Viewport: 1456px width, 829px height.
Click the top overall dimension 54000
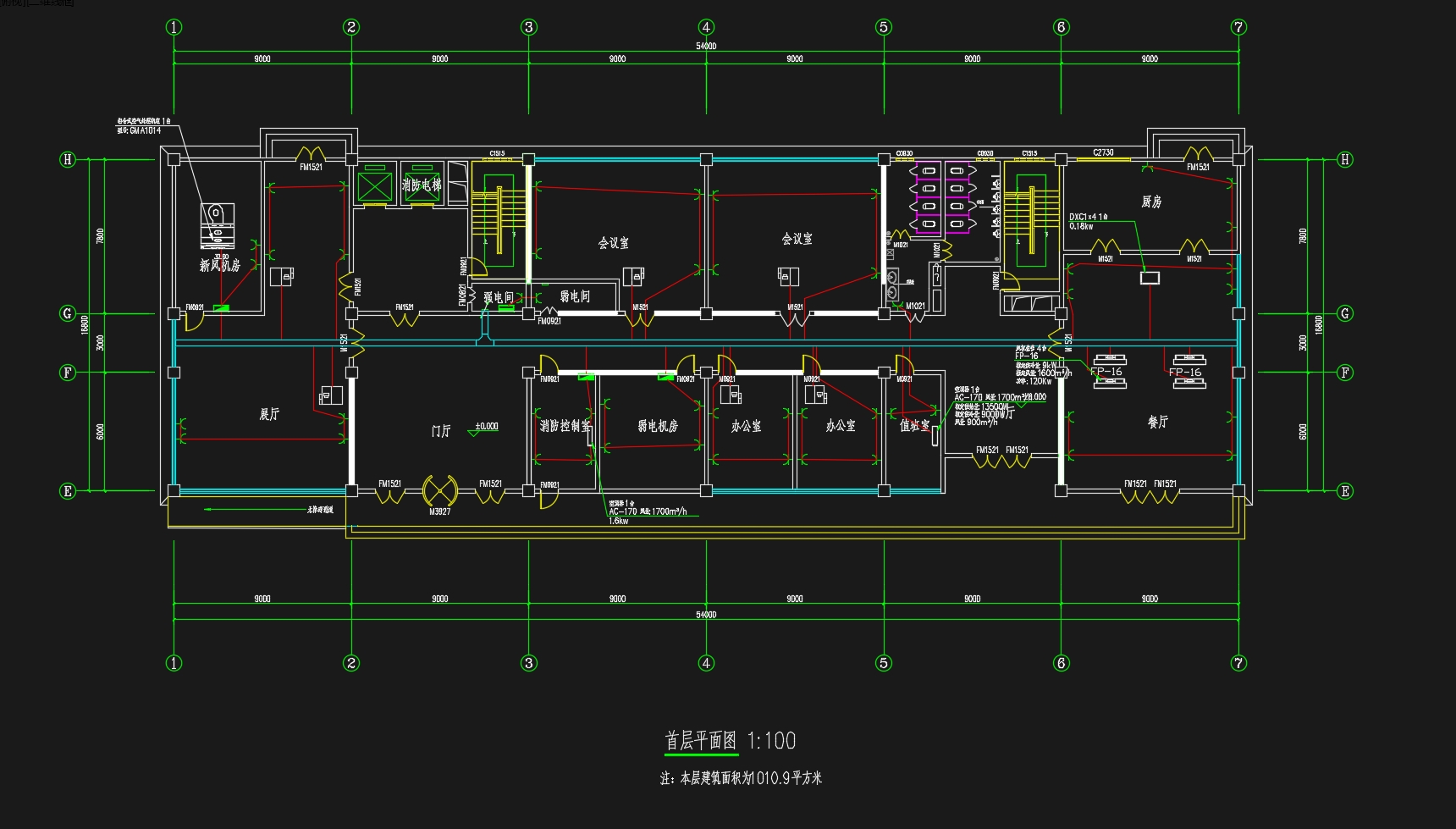coord(706,46)
